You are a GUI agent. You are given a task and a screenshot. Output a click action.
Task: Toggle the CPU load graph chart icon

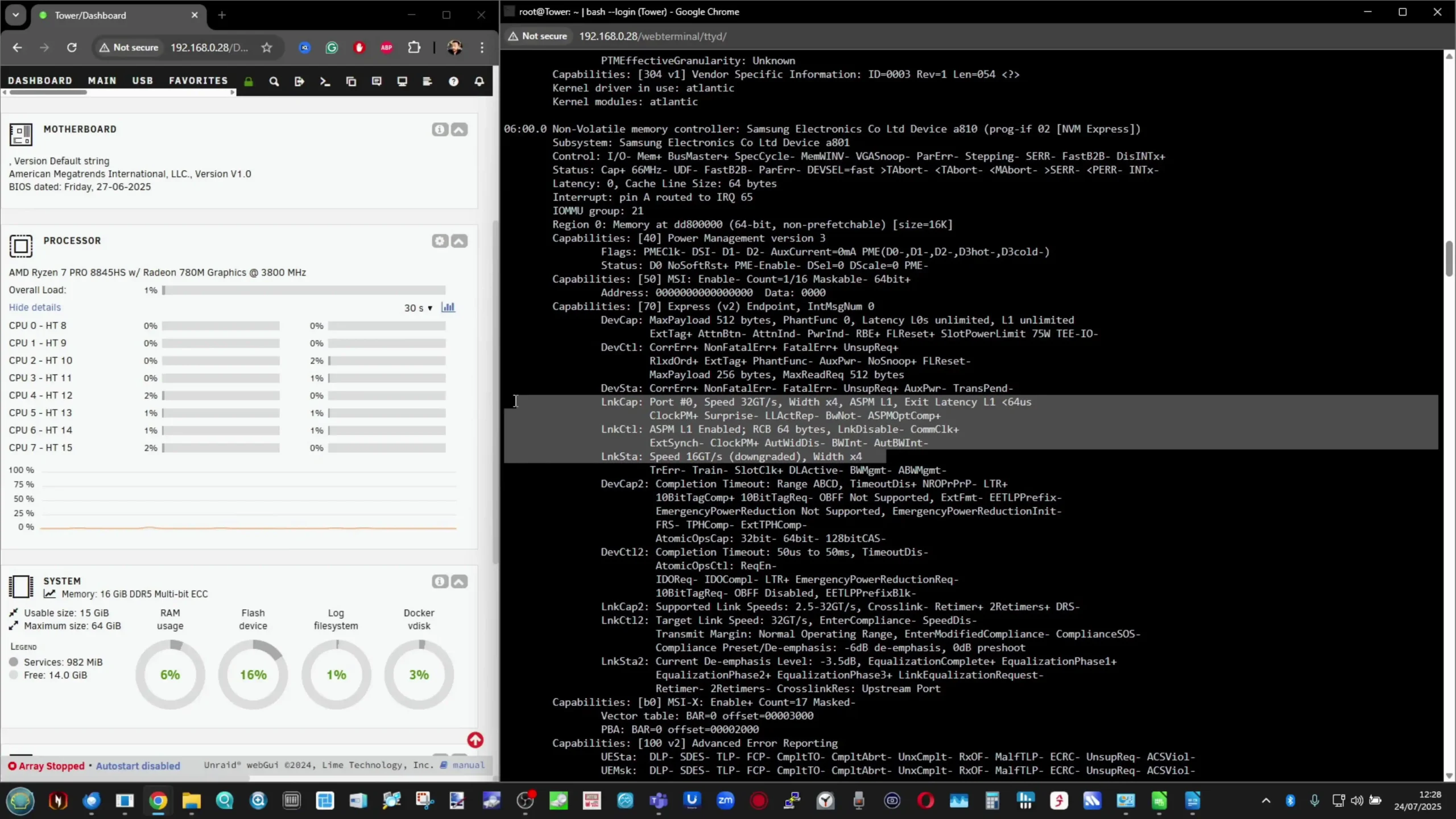click(448, 307)
